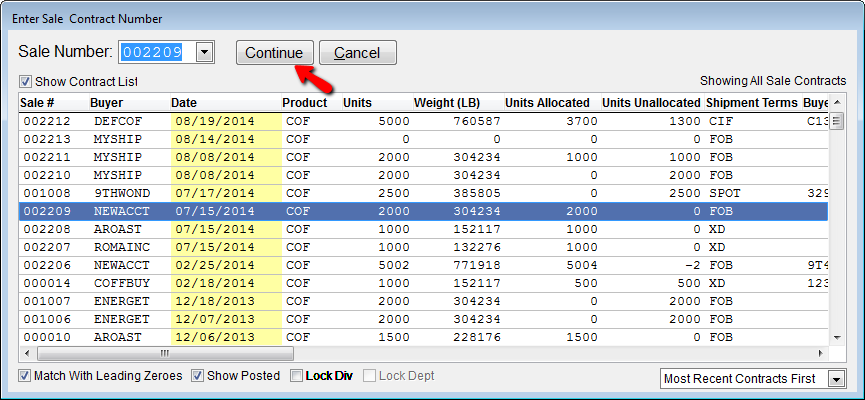Click weight 132276 cell
865x400 pixels.
coord(458,247)
